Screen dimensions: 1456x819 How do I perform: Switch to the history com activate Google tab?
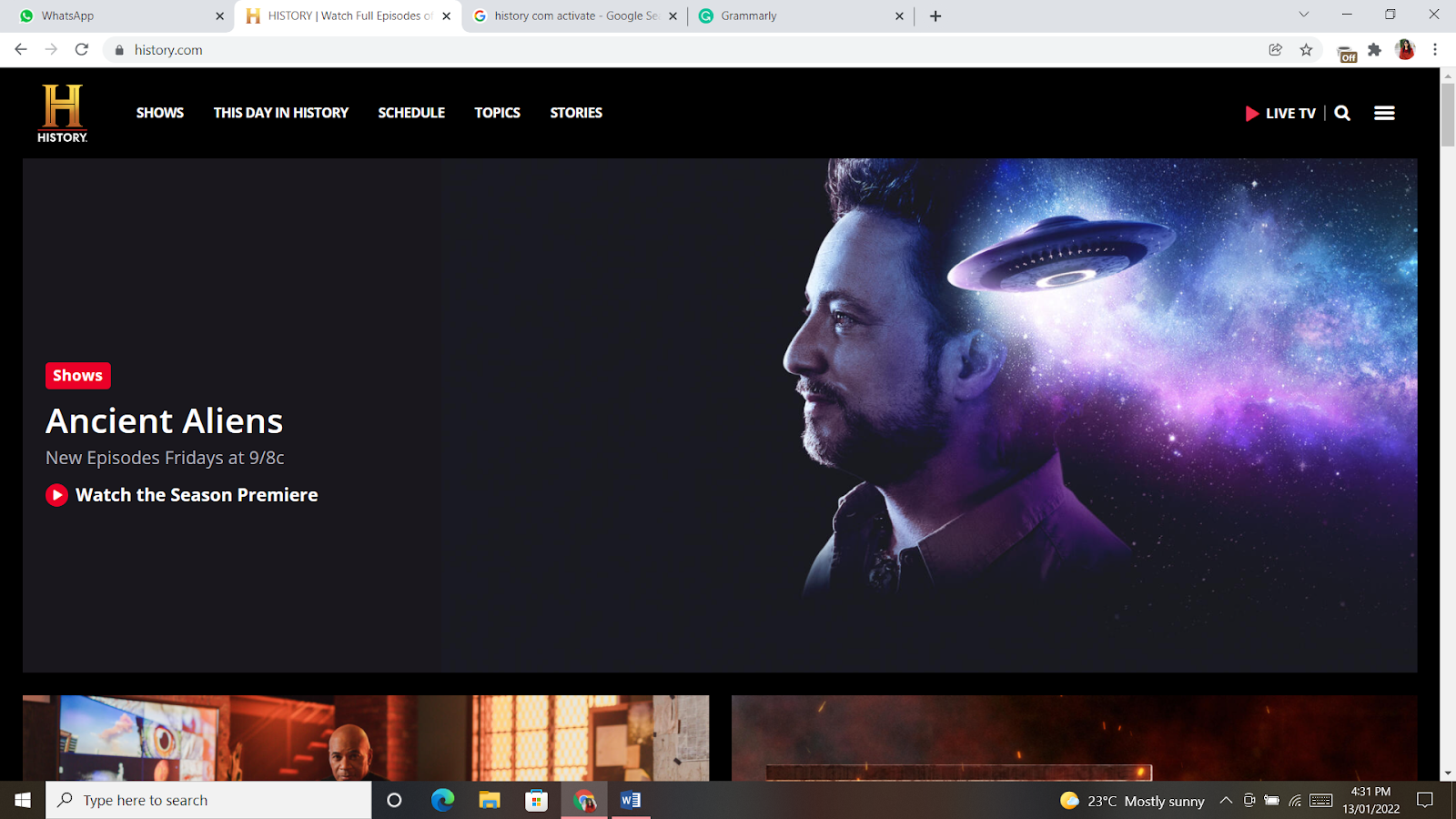coord(574,15)
